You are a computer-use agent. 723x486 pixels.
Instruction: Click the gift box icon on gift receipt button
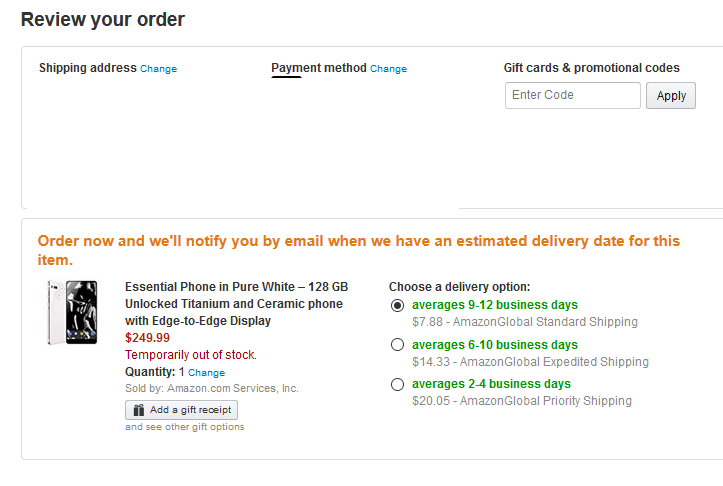click(x=138, y=410)
